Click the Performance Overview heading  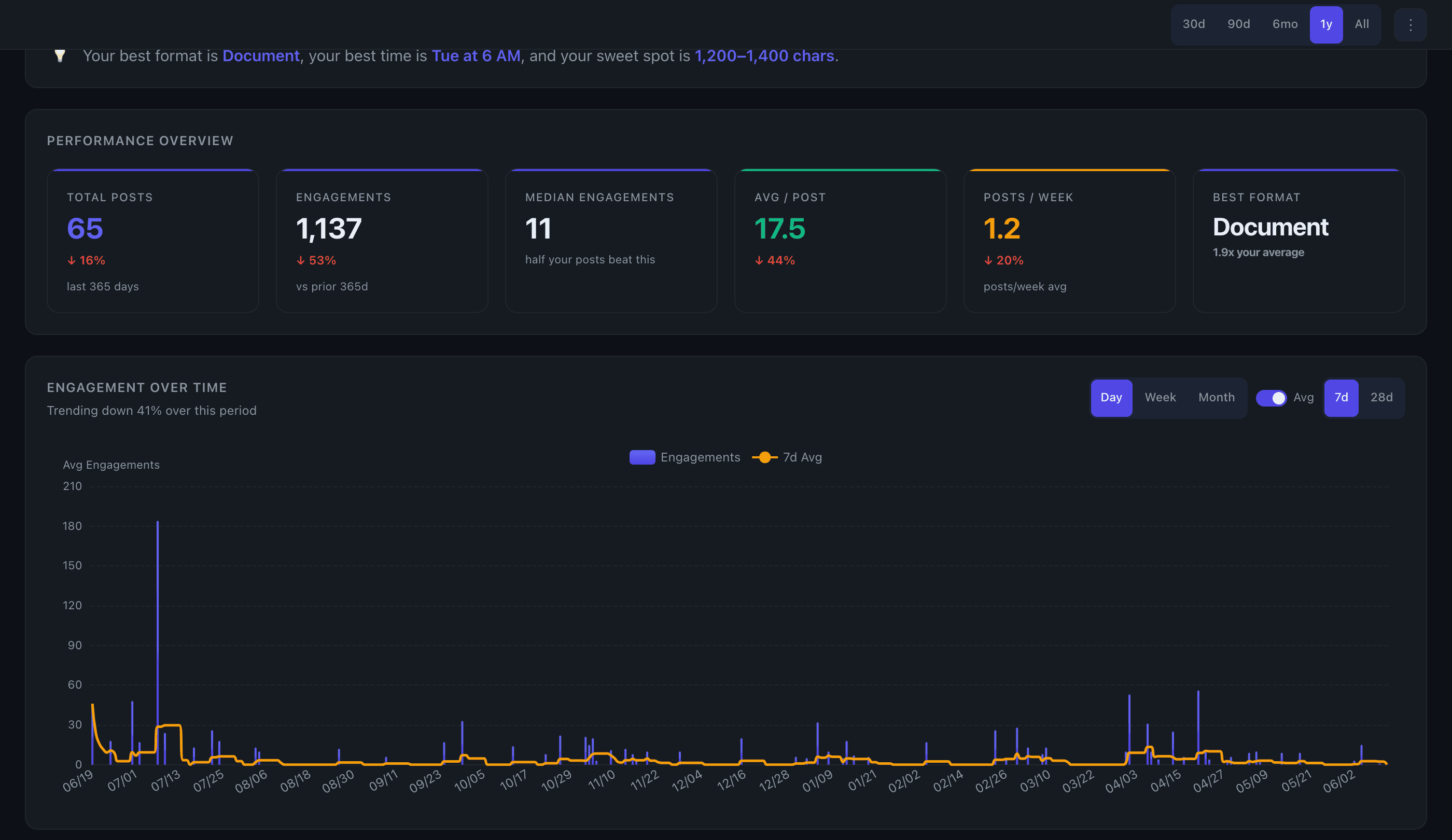[140, 141]
